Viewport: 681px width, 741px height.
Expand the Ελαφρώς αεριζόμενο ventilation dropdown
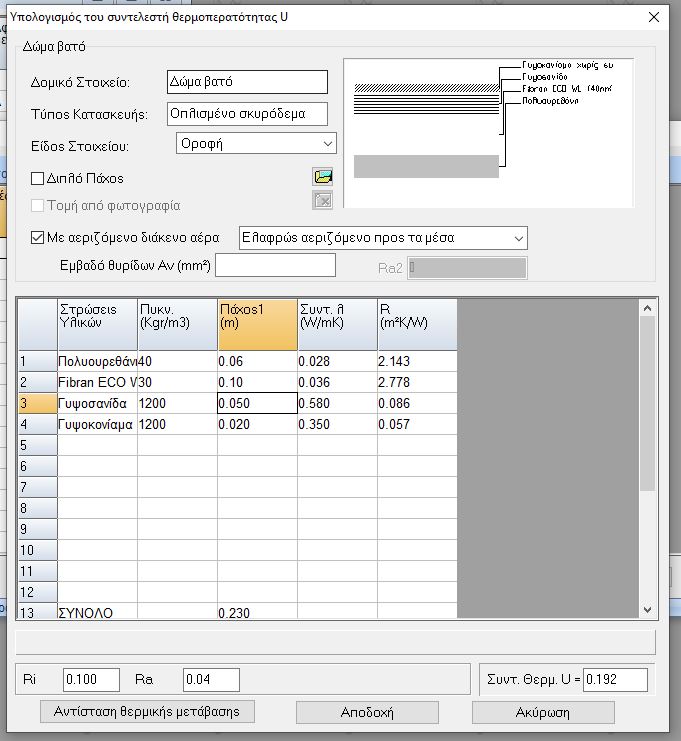[383, 238]
